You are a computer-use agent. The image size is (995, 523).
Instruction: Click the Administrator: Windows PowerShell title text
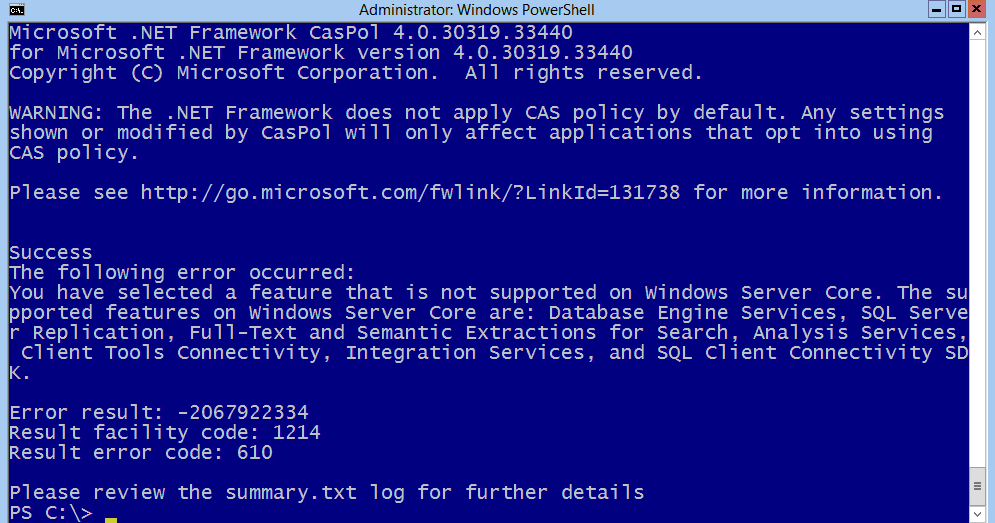[x=477, y=10]
